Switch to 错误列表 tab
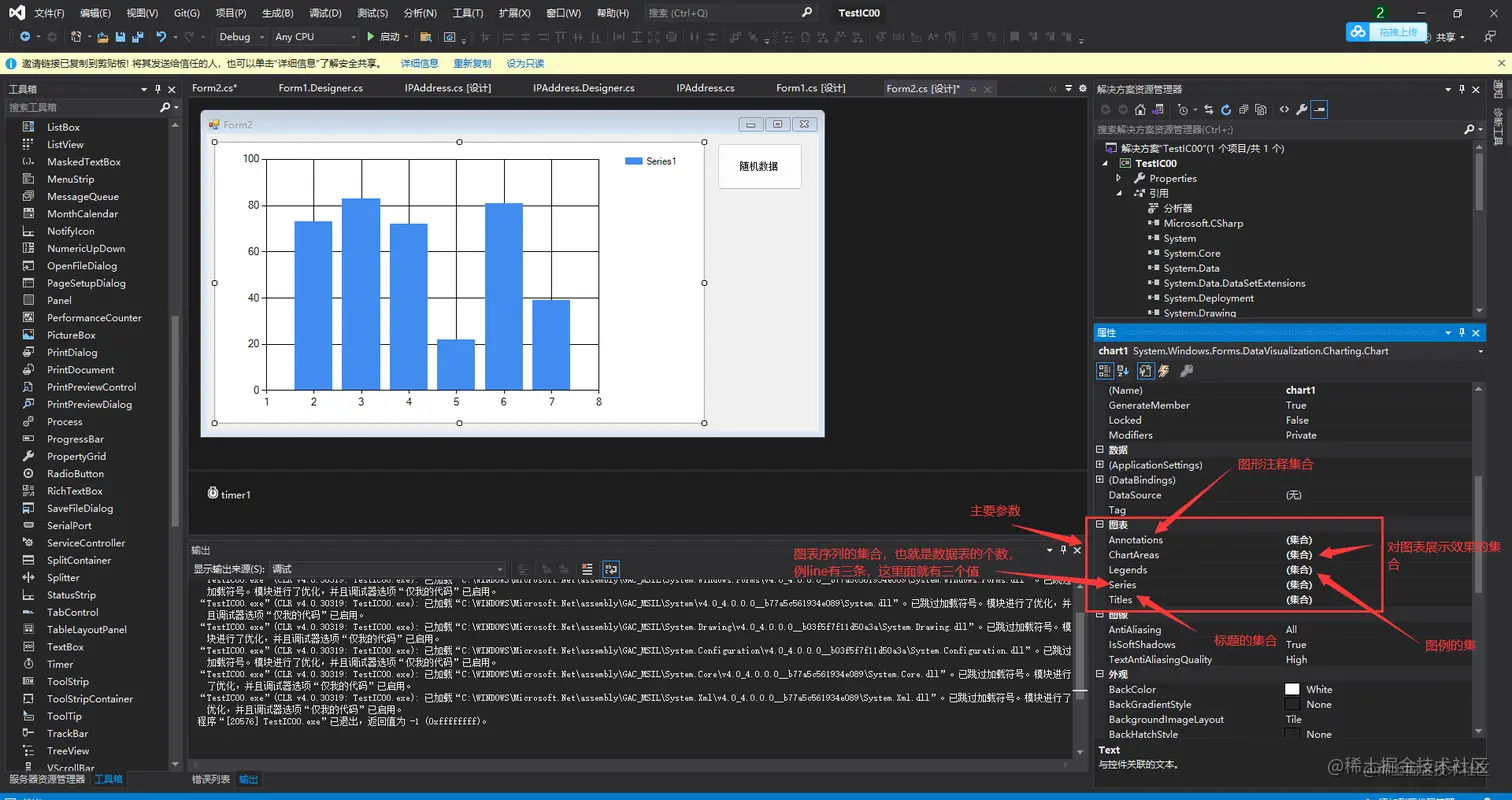The height and width of the screenshot is (800, 1512). tap(211, 779)
